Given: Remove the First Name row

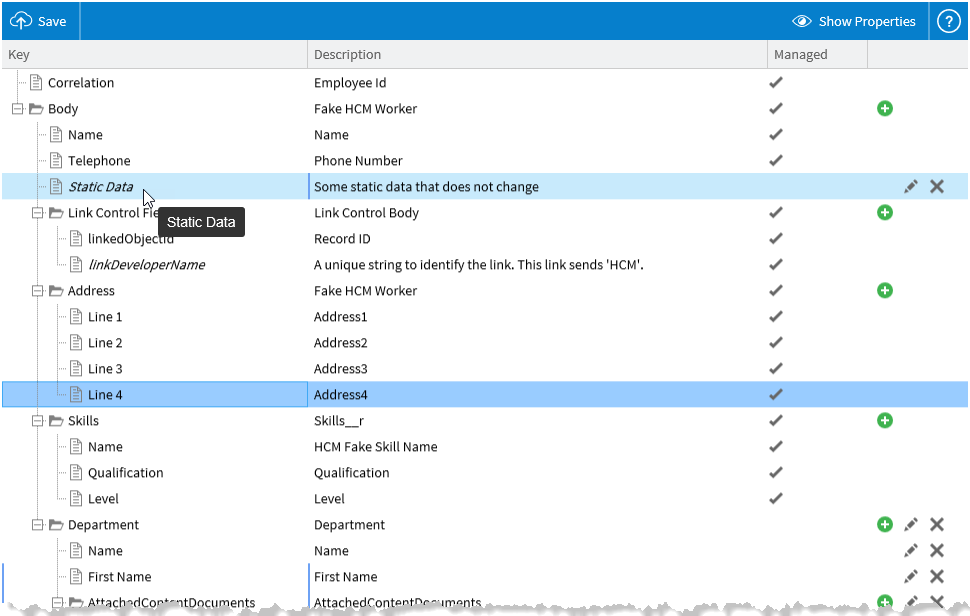Looking at the screenshot, I should coord(937,577).
